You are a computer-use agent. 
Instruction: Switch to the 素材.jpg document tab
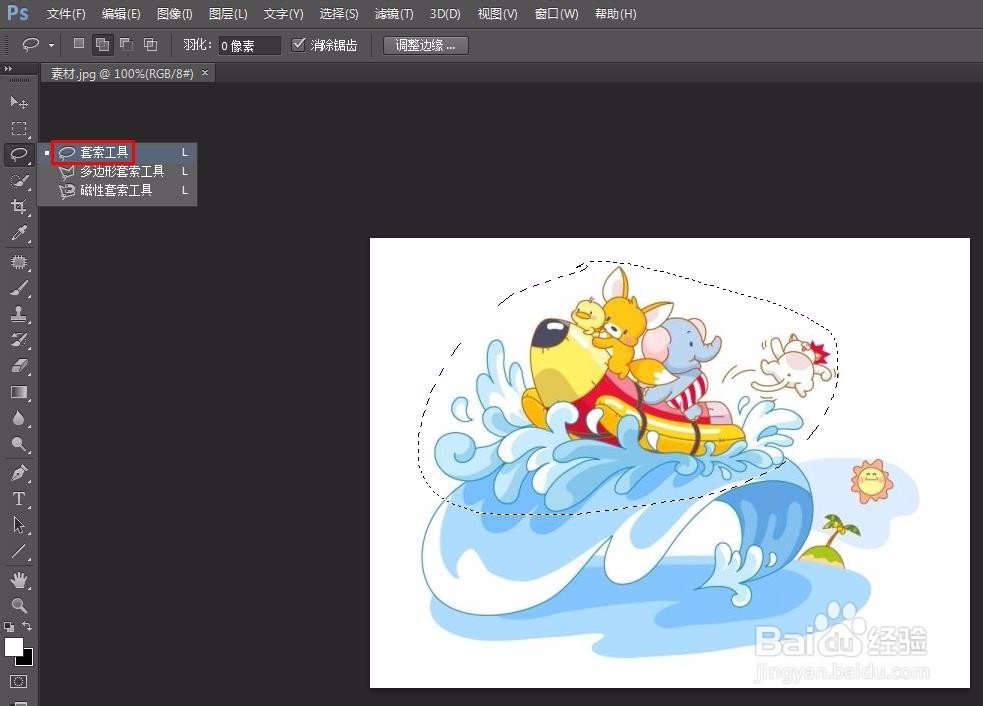pyautogui.click(x=122, y=73)
